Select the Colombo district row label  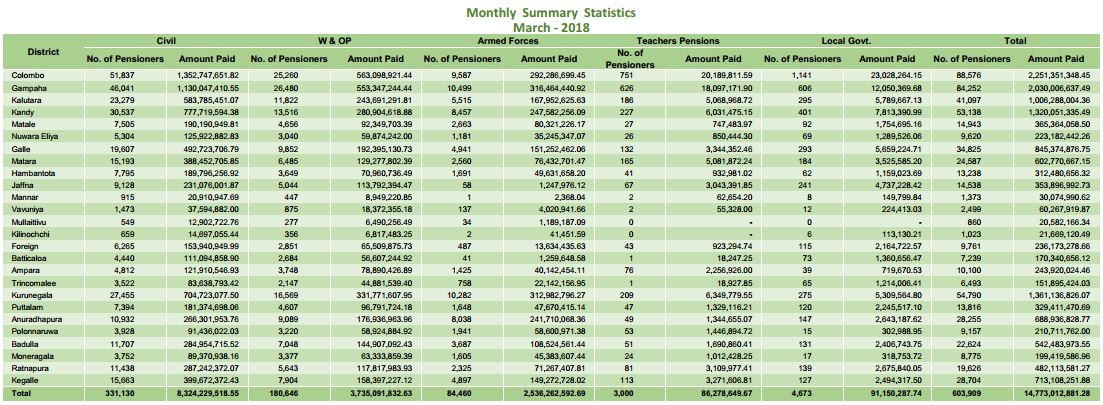point(27,75)
